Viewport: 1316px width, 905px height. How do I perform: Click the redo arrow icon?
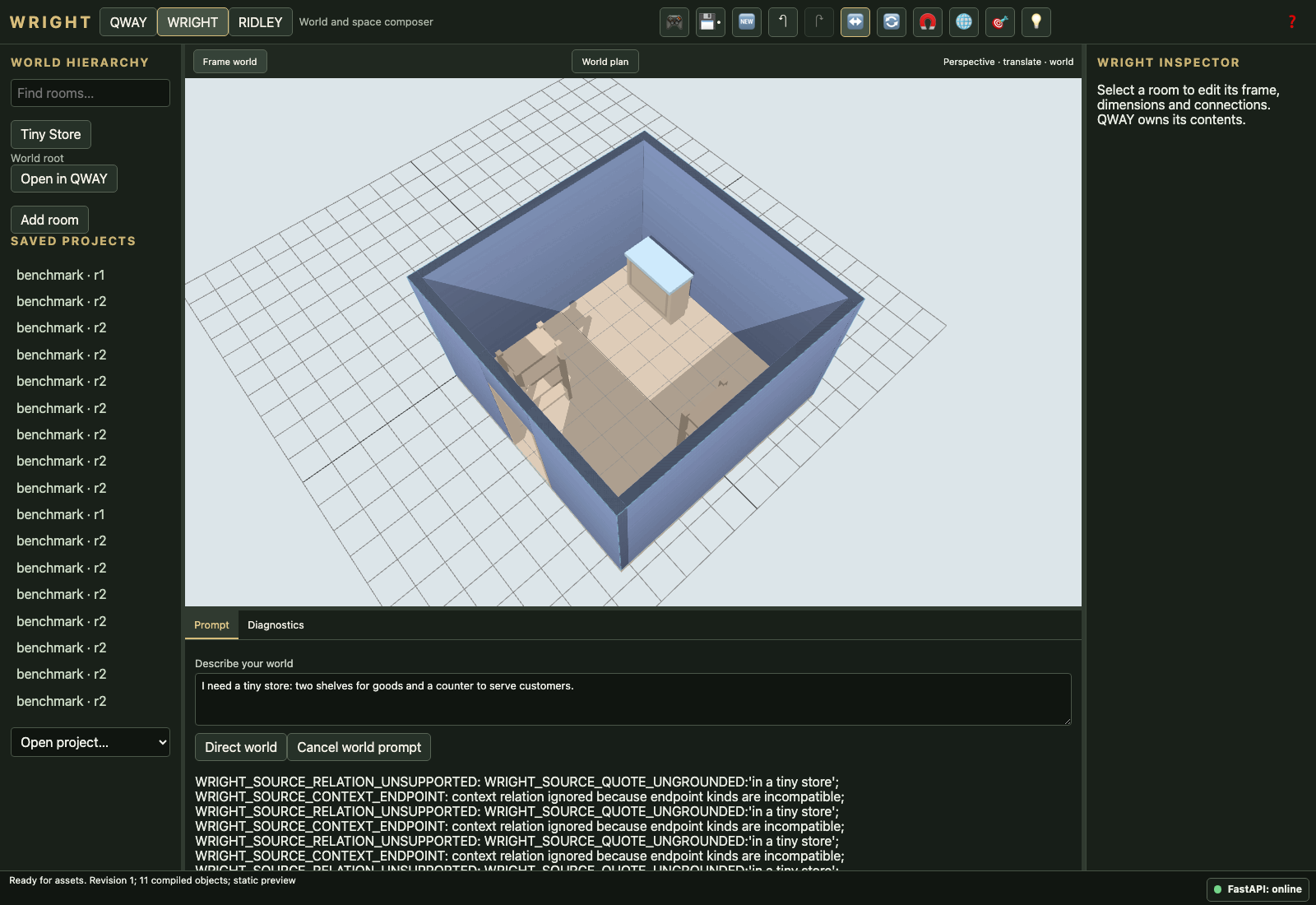pyautogui.click(x=819, y=22)
